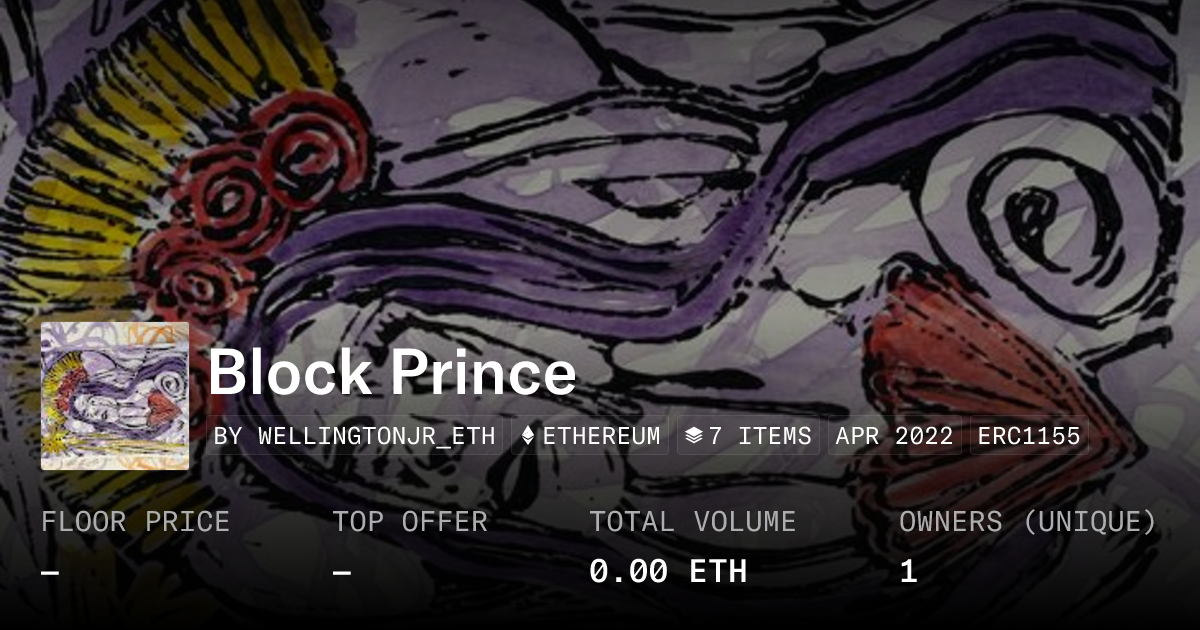Select the ETHEREUM chain badge
1200x630 pixels.
[x=590, y=436]
